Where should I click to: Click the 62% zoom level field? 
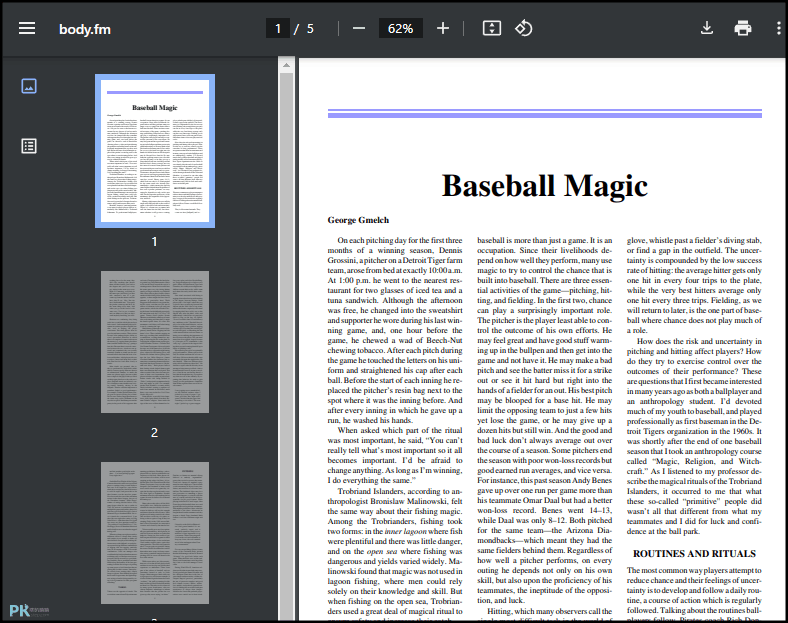401,29
